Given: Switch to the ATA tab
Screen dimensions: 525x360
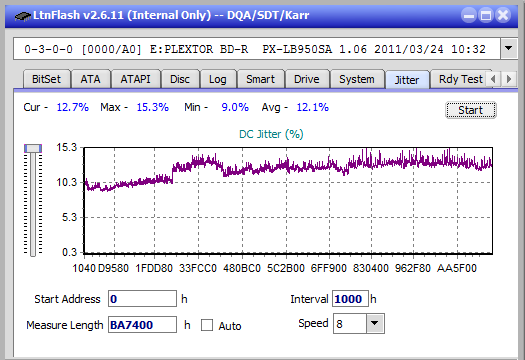Looking at the screenshot, I should tap(90, 79).
